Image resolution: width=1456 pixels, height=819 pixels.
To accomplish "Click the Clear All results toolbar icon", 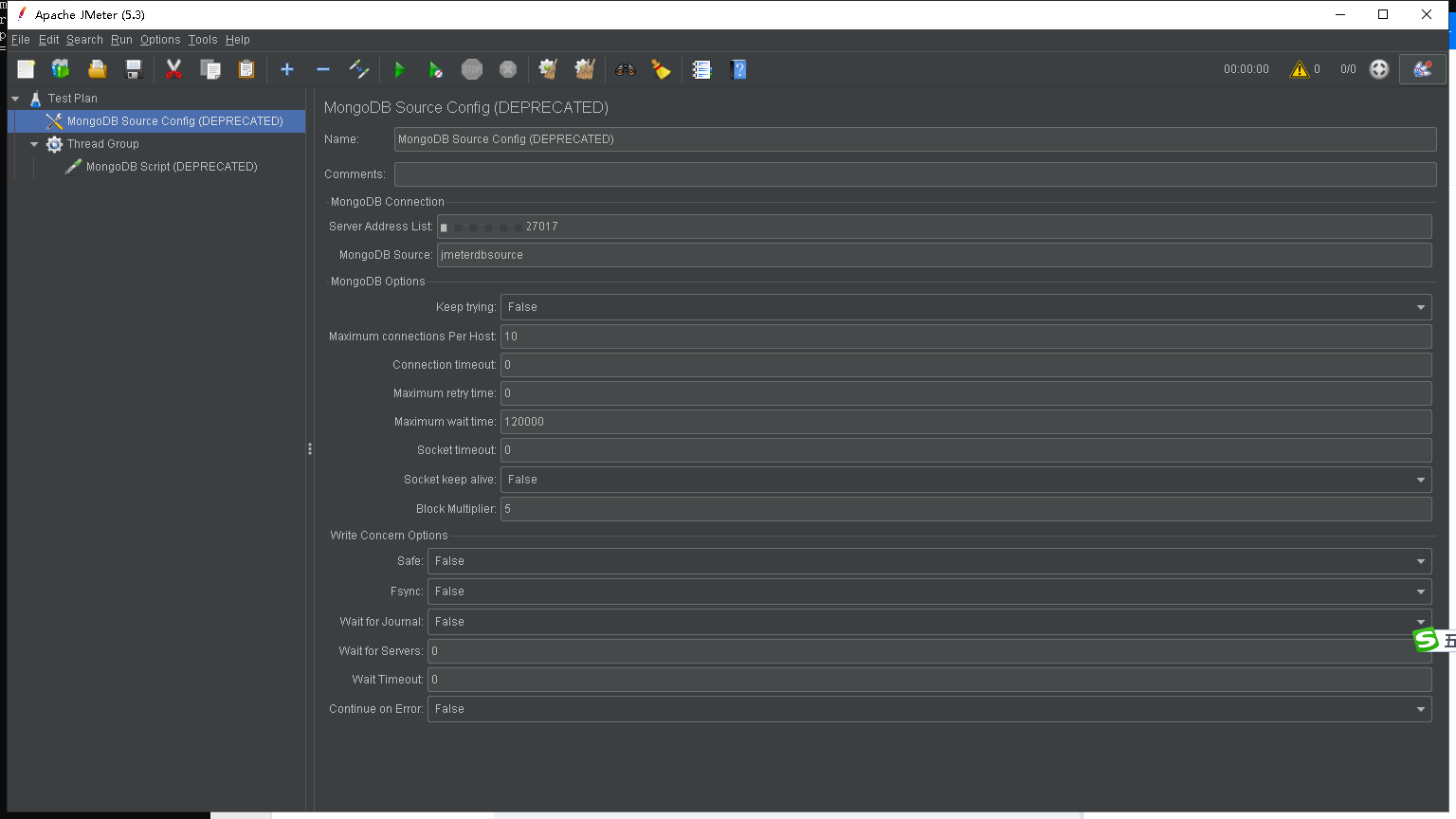I will pyautogui.click(x=585, y=69).
